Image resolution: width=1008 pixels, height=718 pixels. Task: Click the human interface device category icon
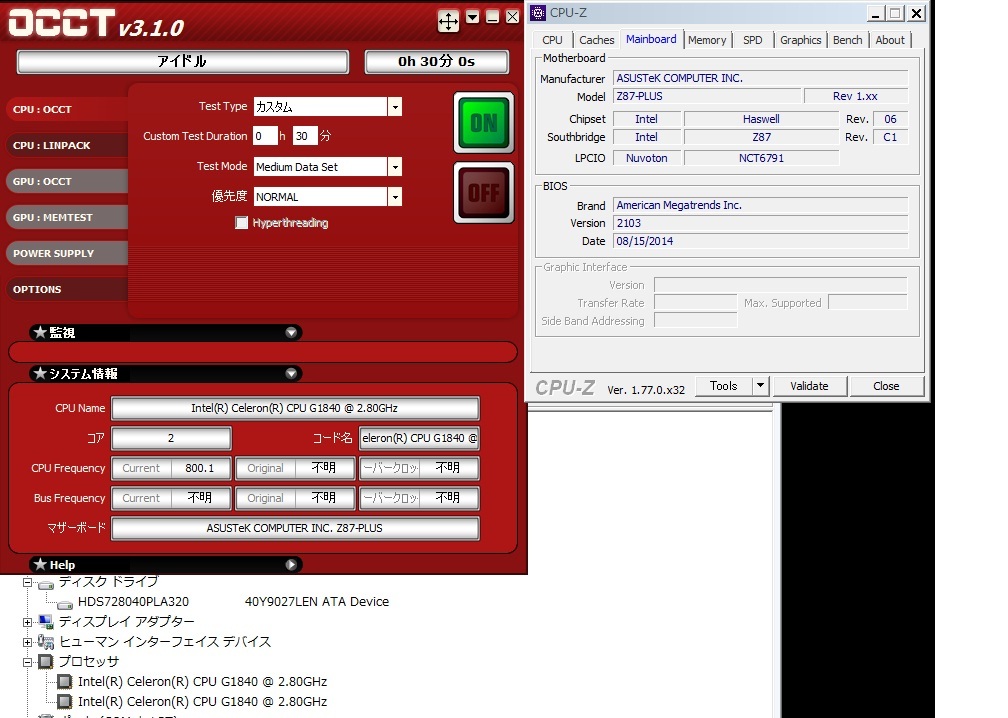point(45,642)
